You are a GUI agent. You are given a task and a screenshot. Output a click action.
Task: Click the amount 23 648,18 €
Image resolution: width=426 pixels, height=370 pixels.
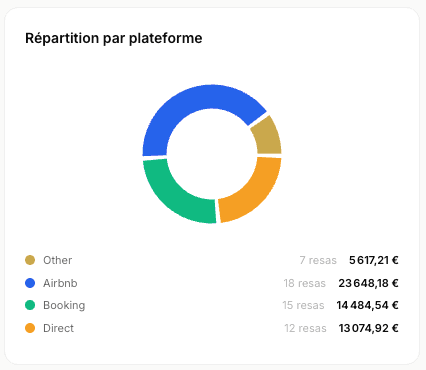368,283
